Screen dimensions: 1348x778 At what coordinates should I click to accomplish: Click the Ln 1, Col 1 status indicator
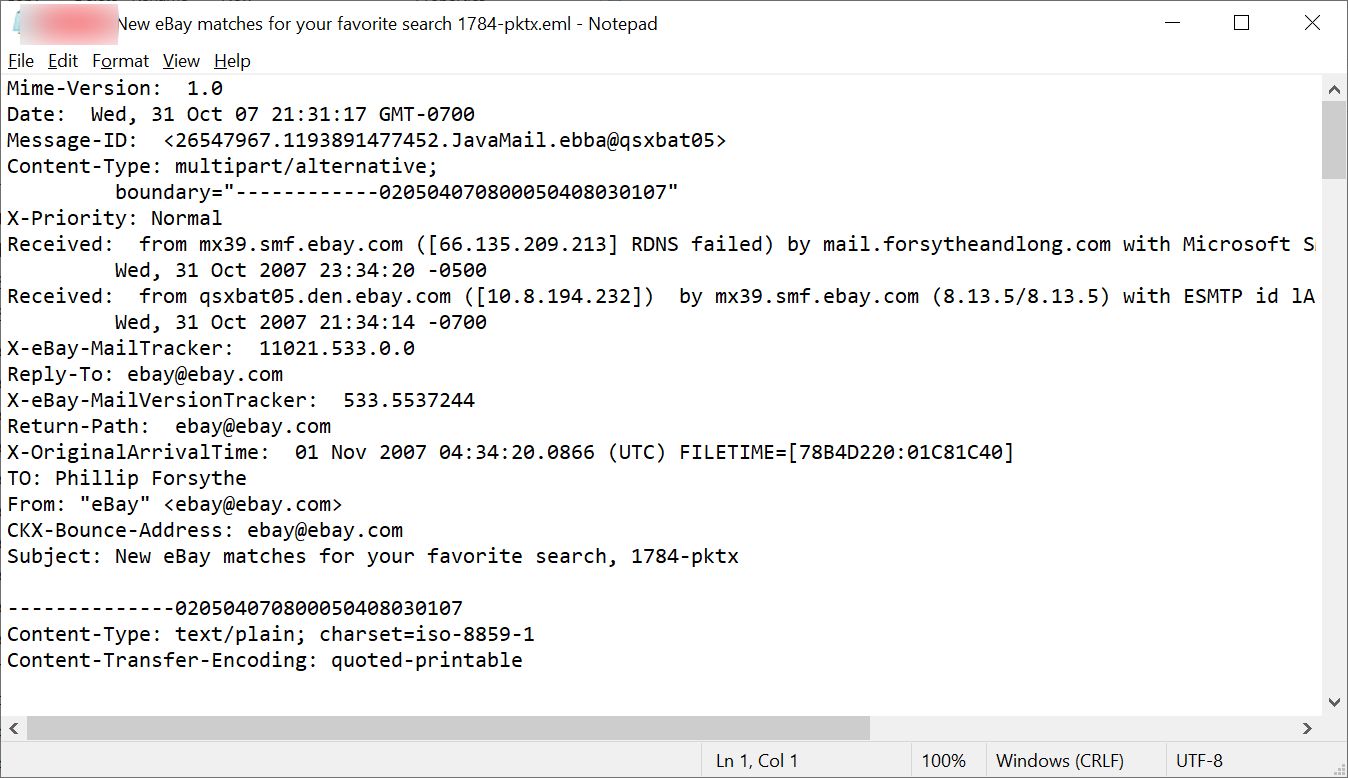(757, 761)
